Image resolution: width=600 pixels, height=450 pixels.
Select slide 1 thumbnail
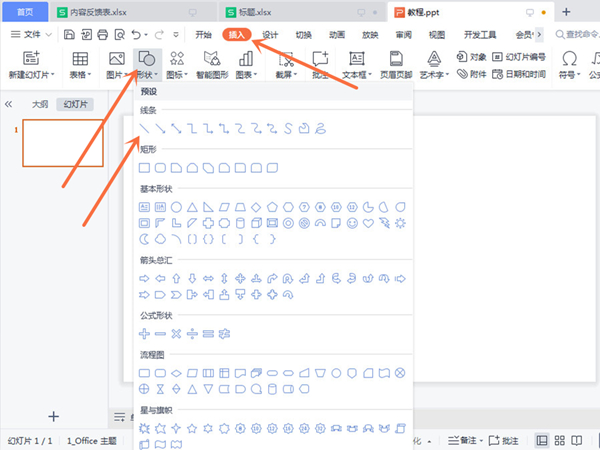[62, 143]
